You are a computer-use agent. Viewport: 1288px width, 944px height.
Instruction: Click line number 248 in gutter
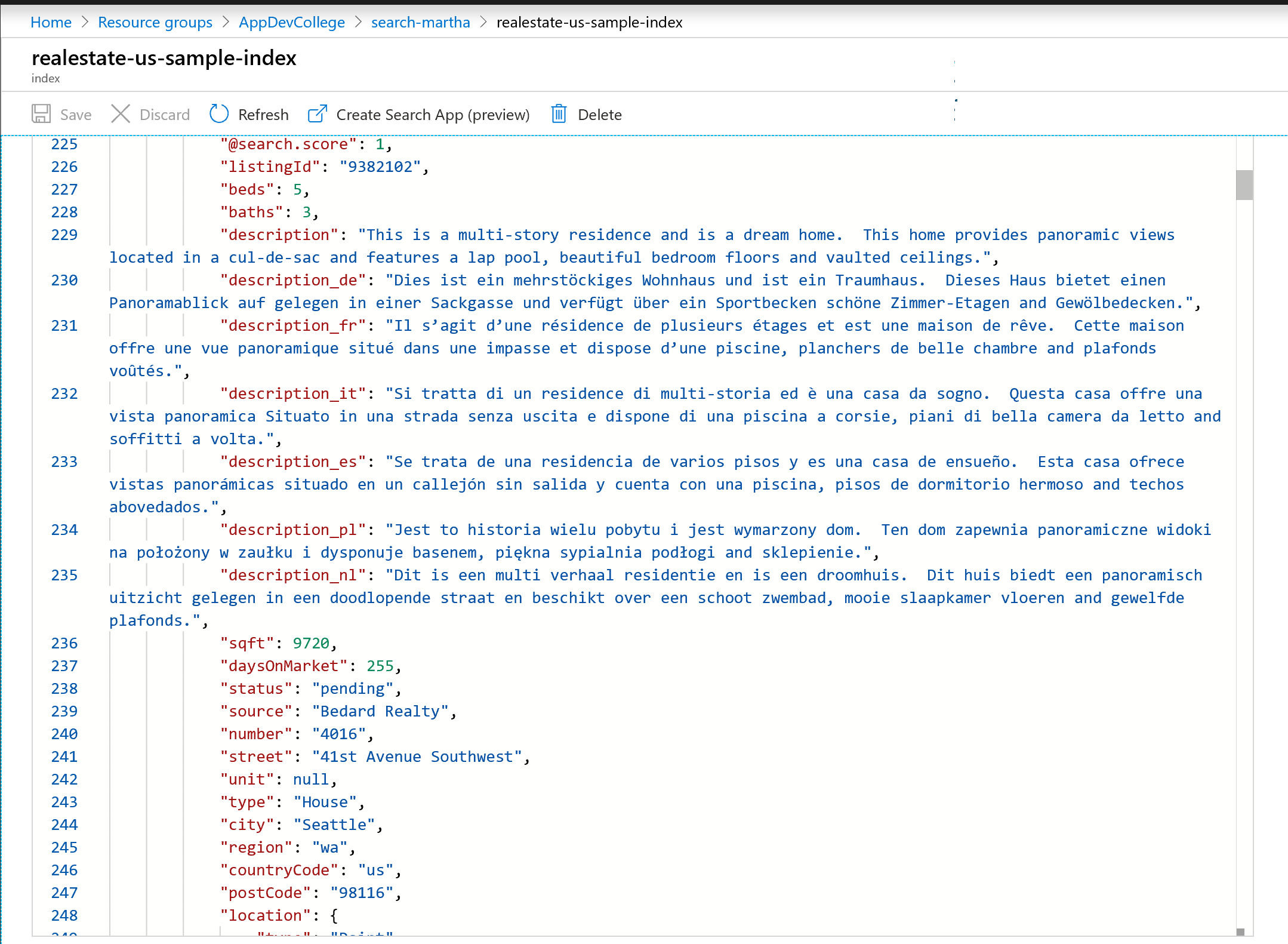click(x=64, y=915)
